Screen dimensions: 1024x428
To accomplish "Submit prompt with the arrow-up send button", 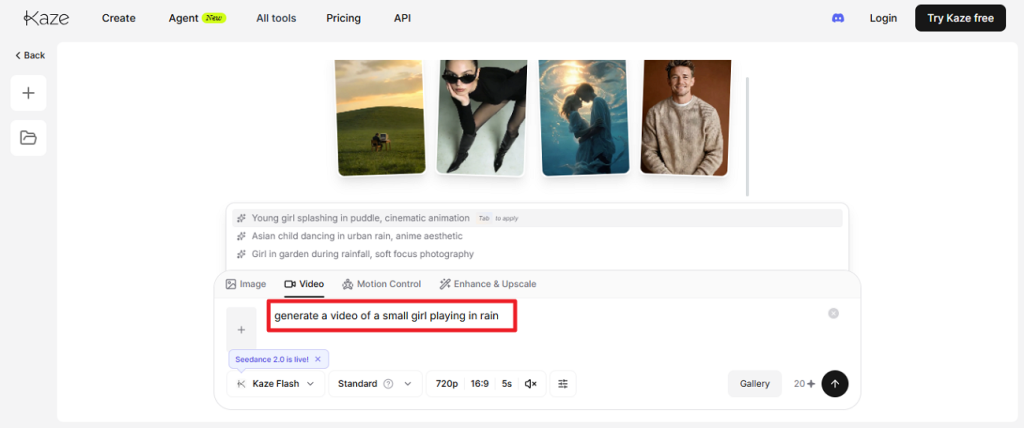I will [x=835, y=384].
